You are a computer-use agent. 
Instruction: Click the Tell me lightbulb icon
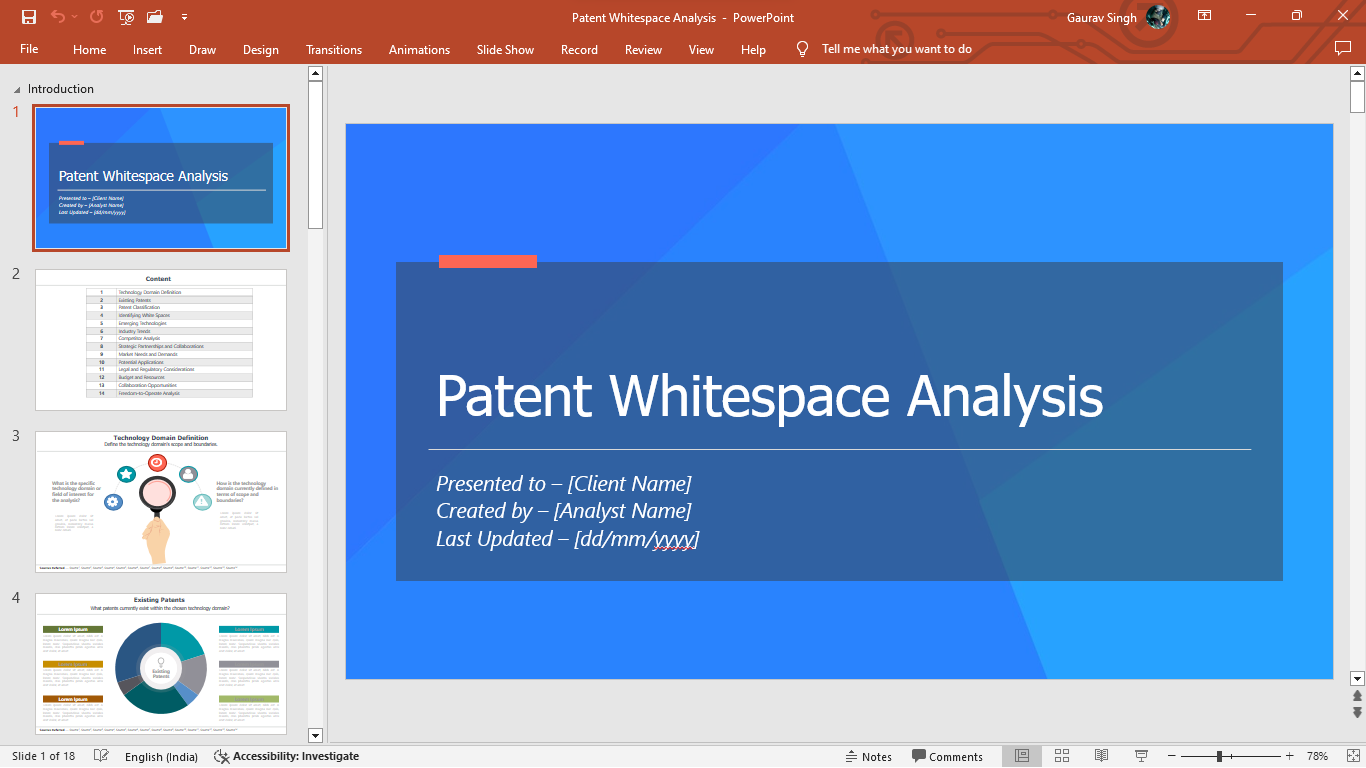(802, 49)
